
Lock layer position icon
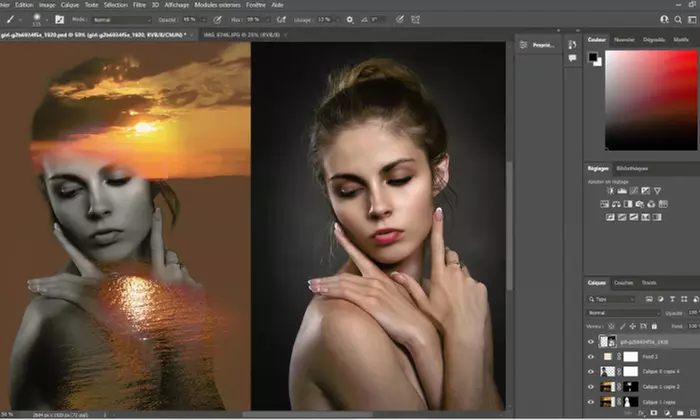(x=633, y=326)
